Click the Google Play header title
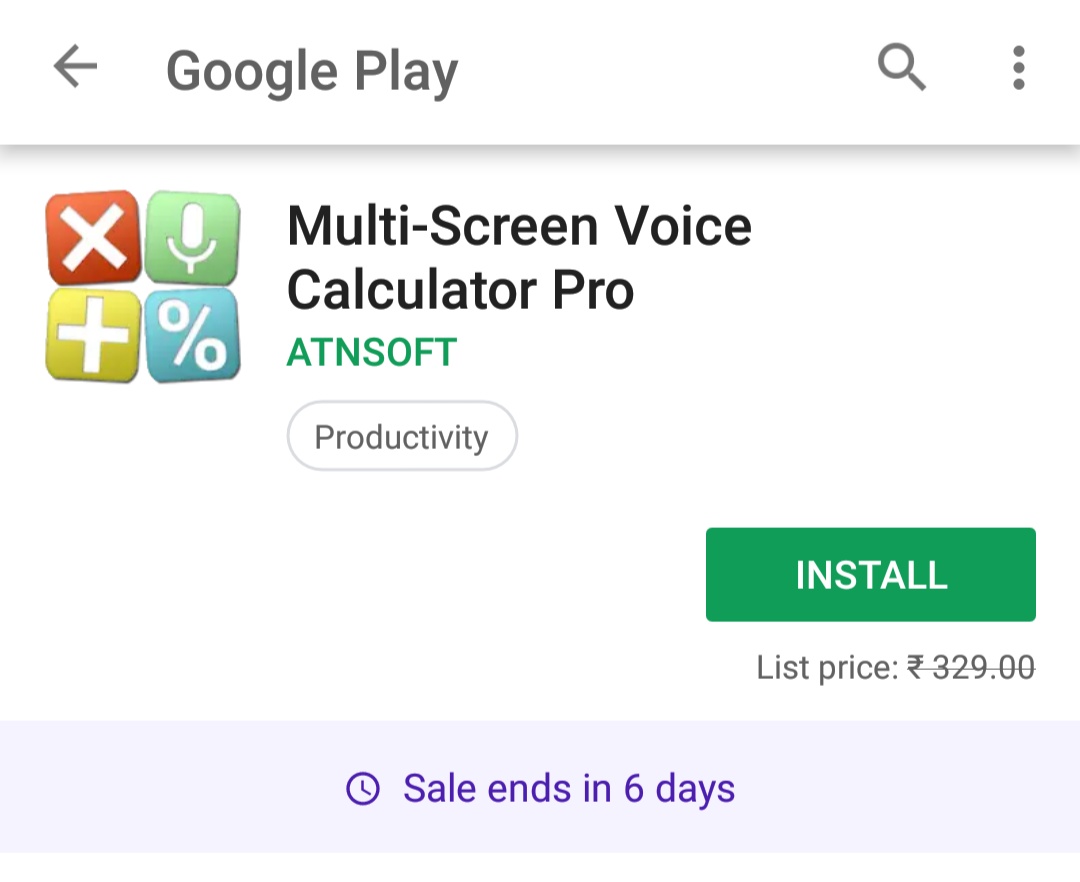 [312, 70]
